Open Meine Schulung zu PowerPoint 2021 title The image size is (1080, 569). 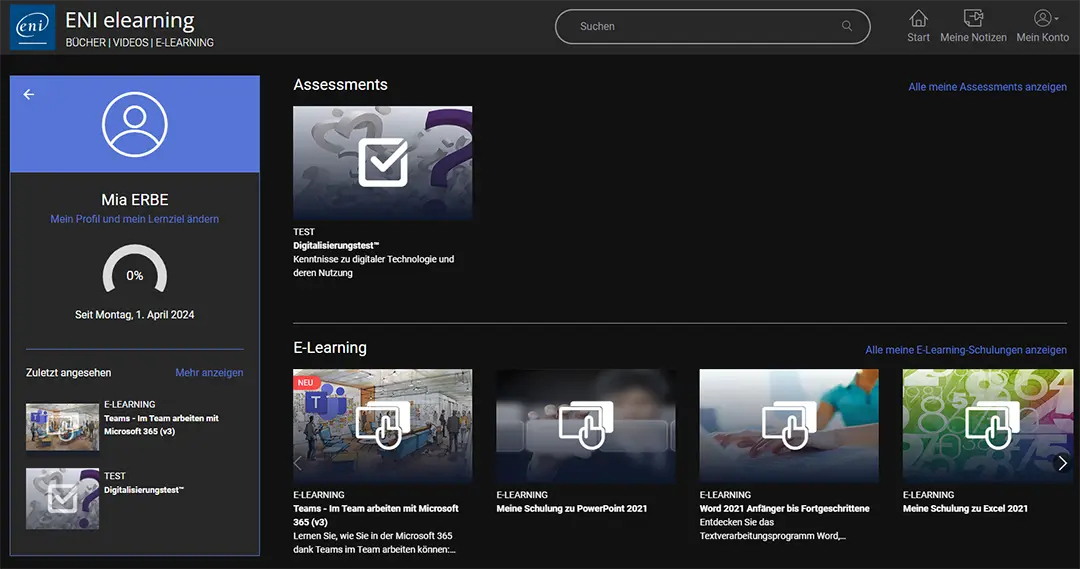click(572, 508)
